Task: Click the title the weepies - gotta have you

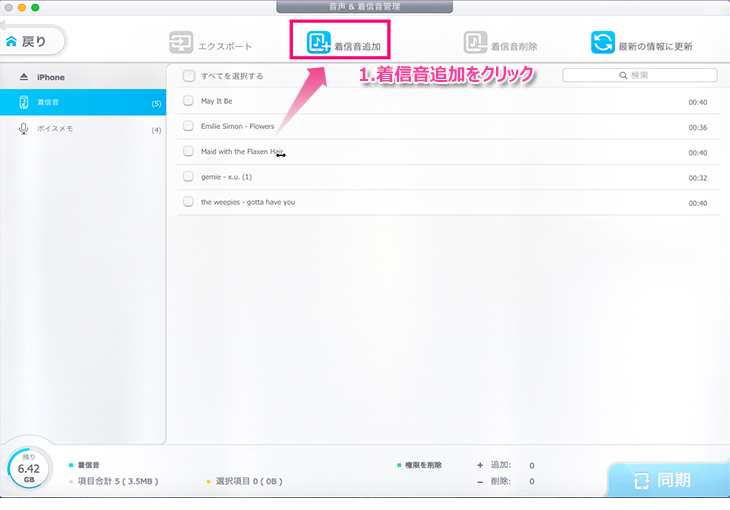Action: (248, 202)
